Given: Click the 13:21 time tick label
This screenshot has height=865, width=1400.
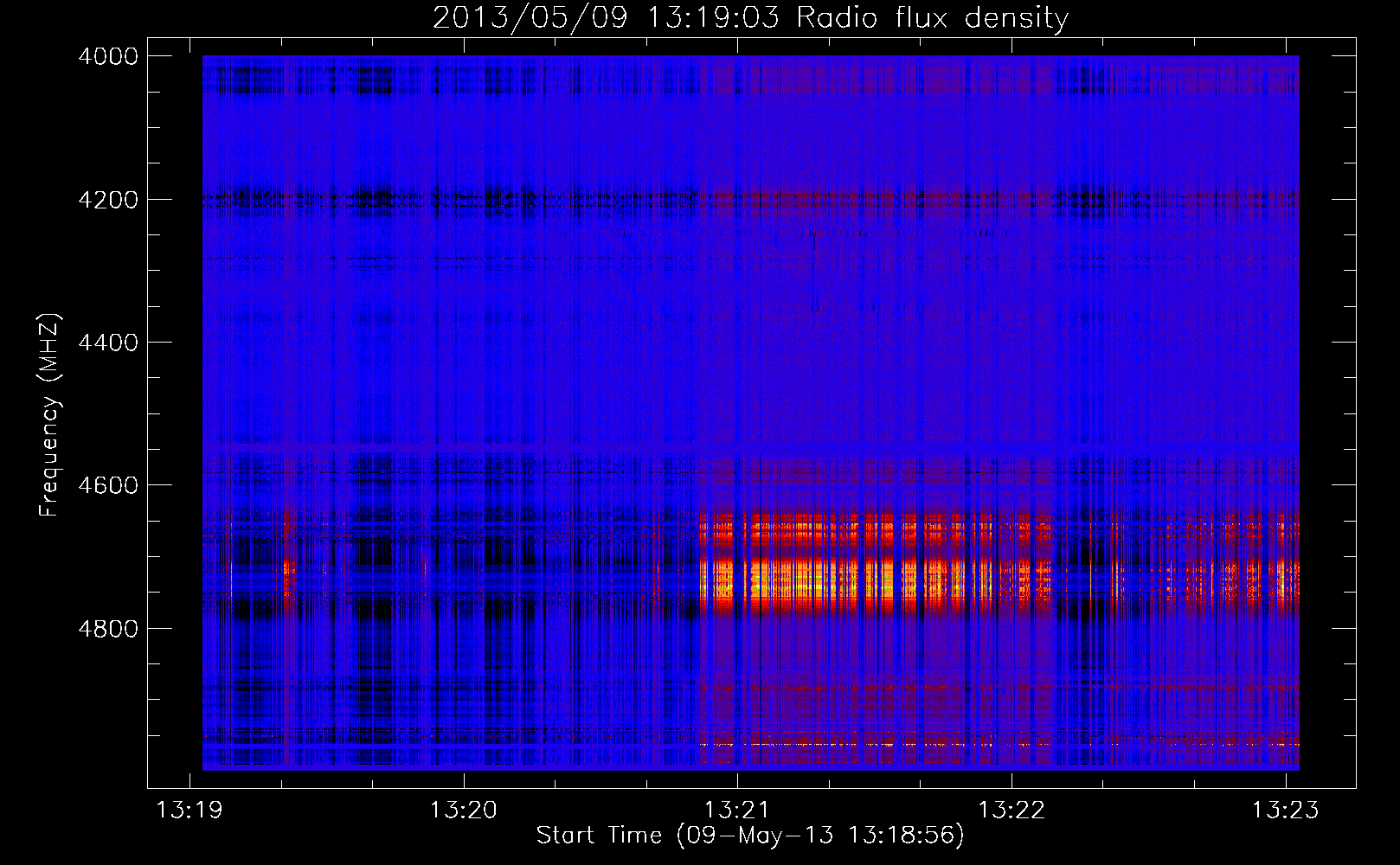Looking at the screenshot, I should pos(737,810).
